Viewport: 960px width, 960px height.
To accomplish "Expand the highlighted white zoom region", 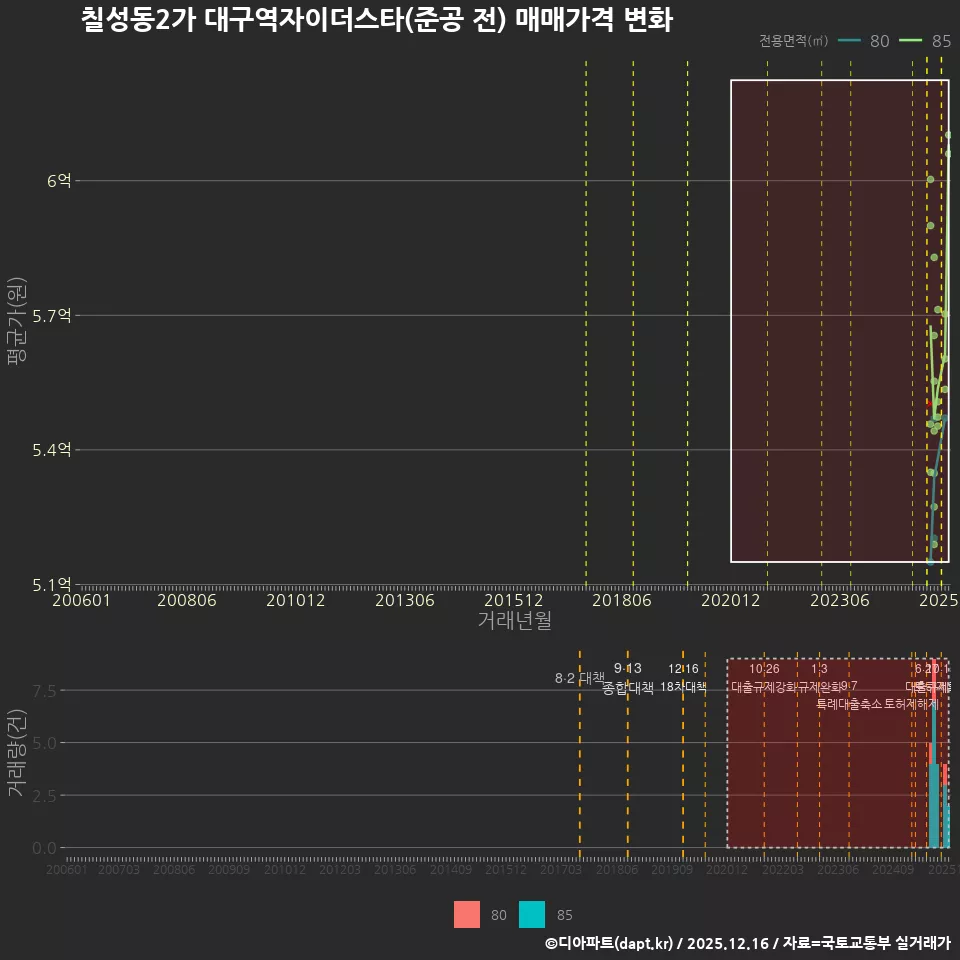I will point(840,320).
